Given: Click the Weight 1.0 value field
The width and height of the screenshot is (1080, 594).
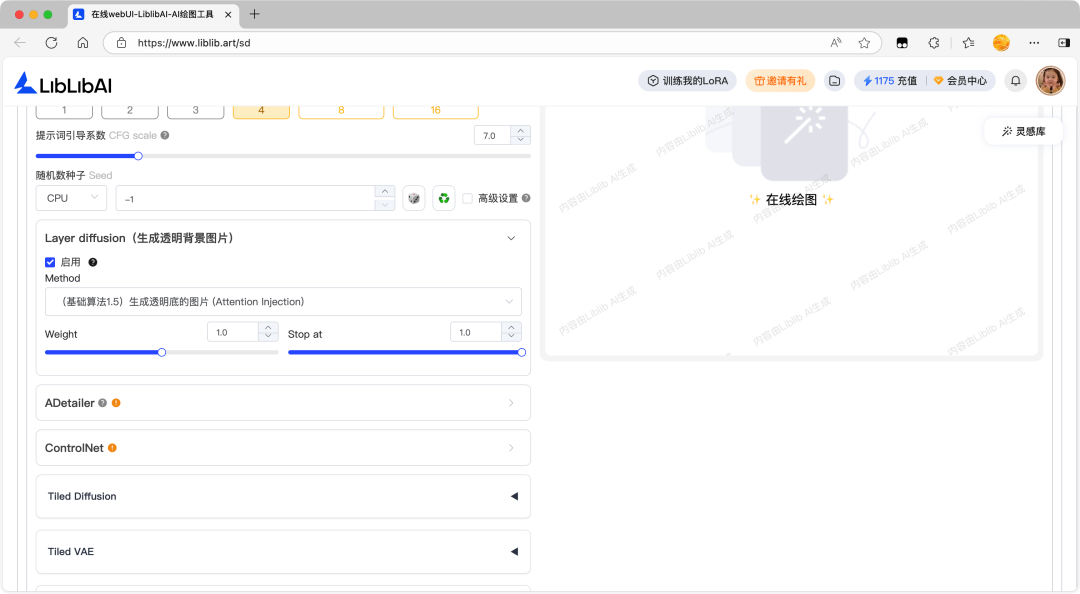Looking at the screenshot, I should click(233, 332).
